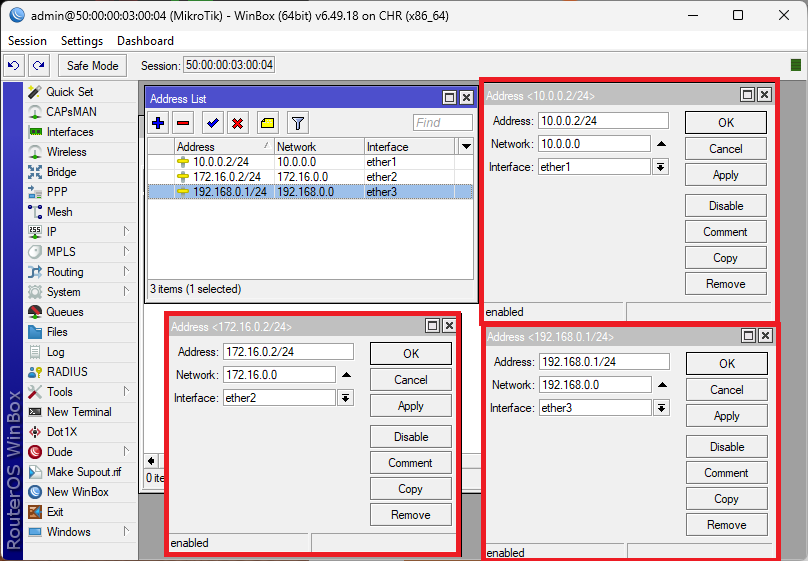Click Disable in the 192.168.0.1/24 address dialog
This screenshot has height=561, width=808.
click(726, 447)
